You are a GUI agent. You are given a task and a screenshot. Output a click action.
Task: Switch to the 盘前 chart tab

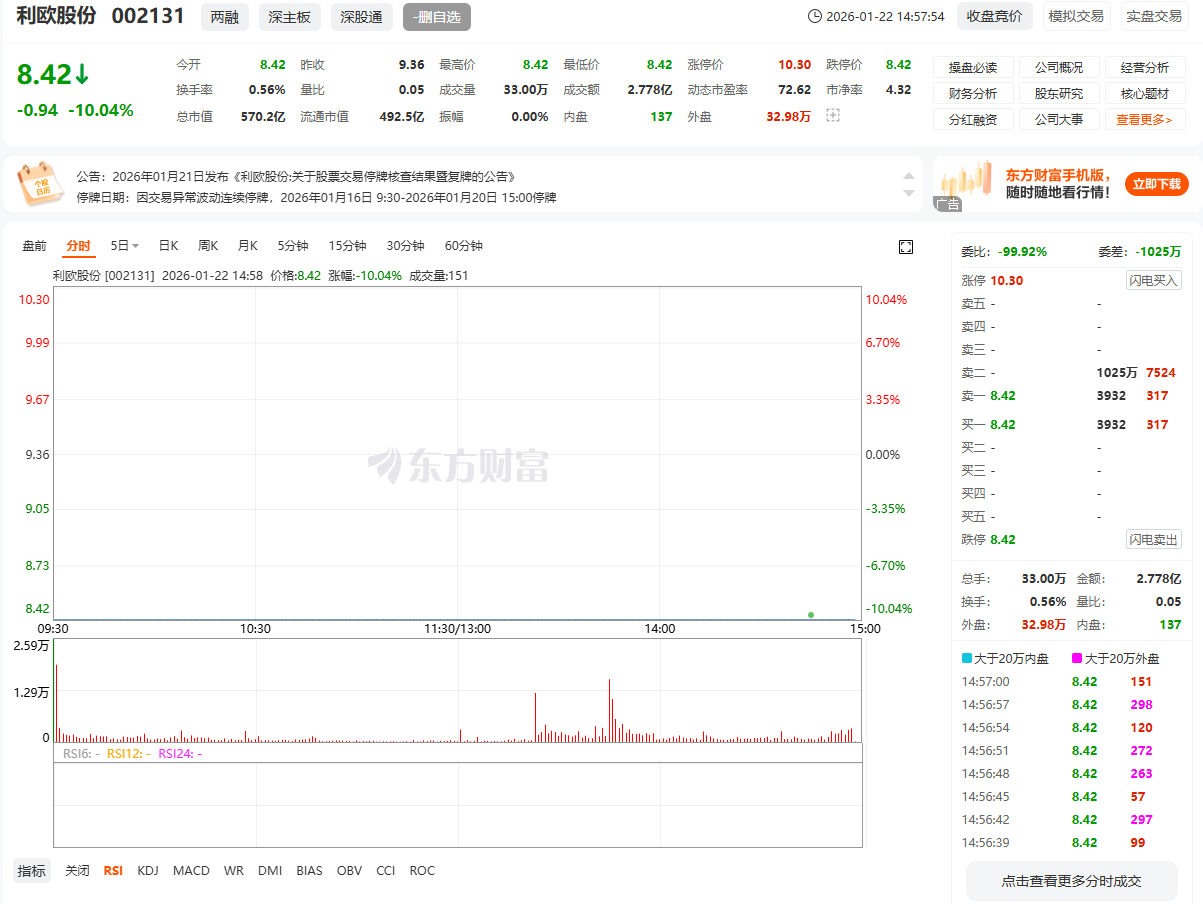34,246
